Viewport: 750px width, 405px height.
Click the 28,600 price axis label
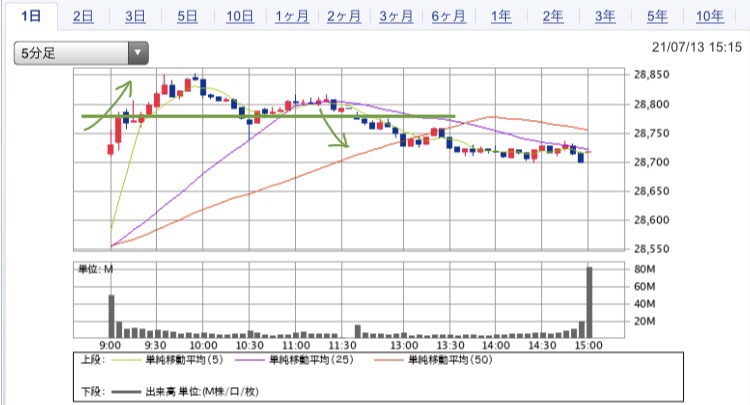pos(651,220)
